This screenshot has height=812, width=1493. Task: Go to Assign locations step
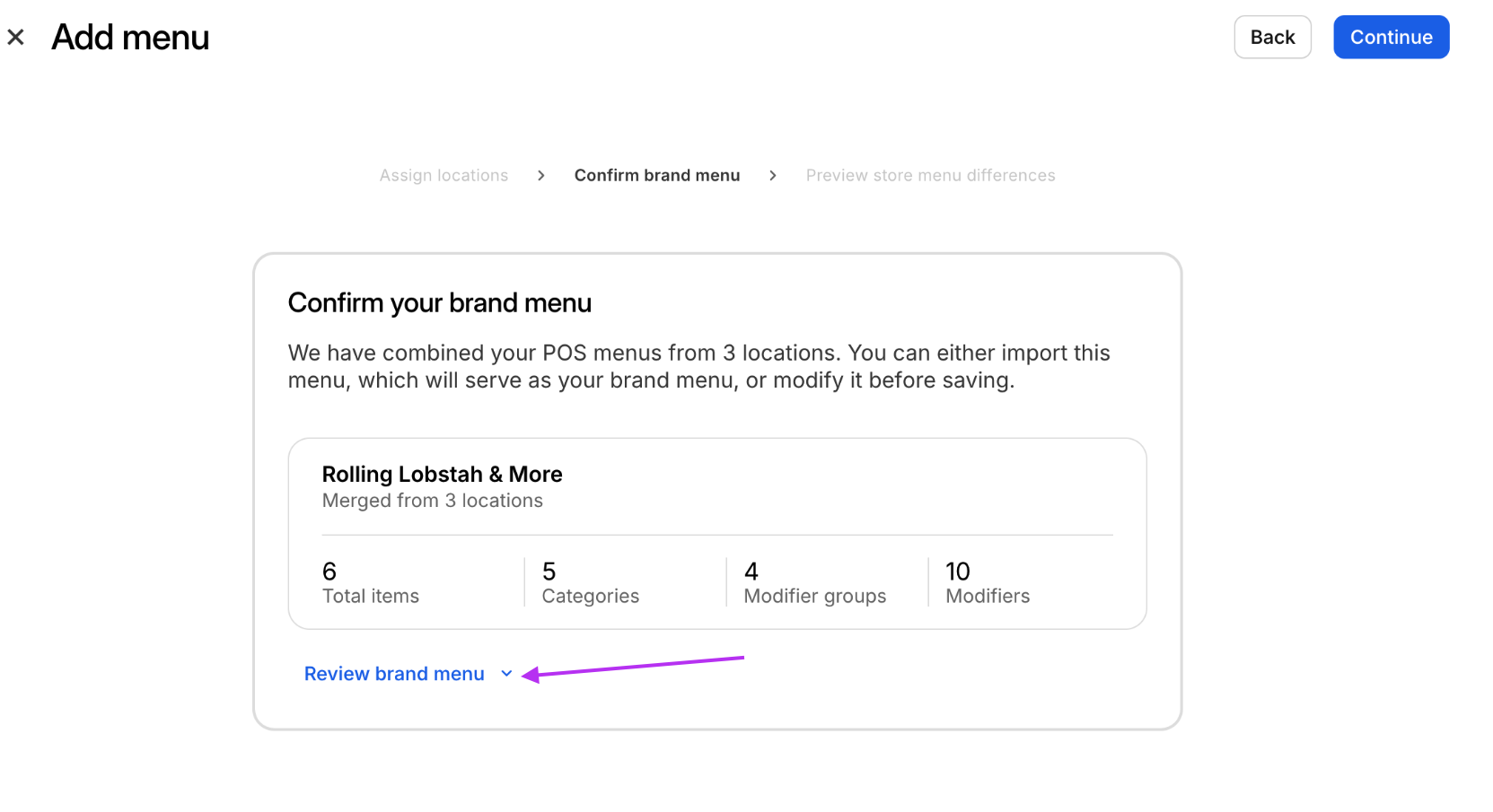click(x=444, y=176)
